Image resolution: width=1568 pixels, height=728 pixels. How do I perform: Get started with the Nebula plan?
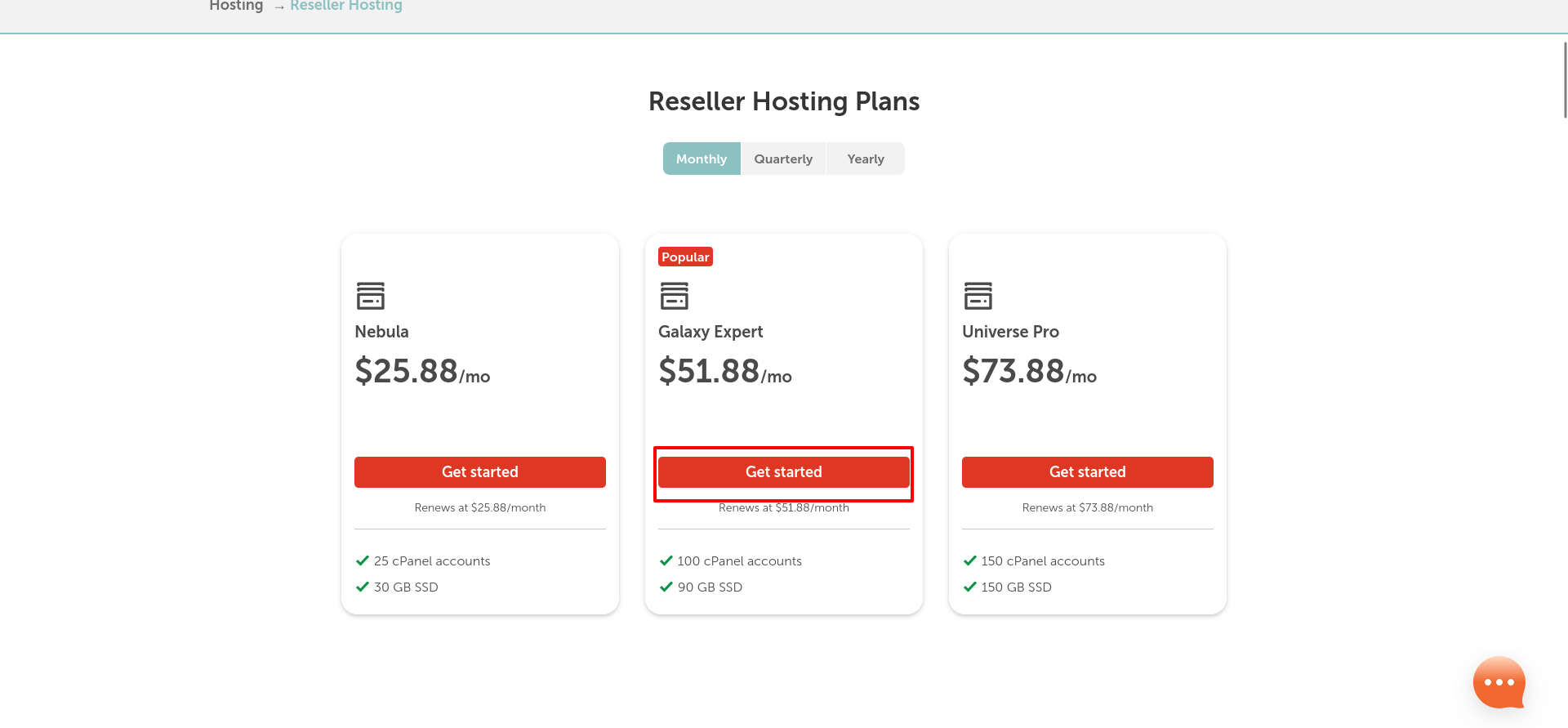point(480,472)
